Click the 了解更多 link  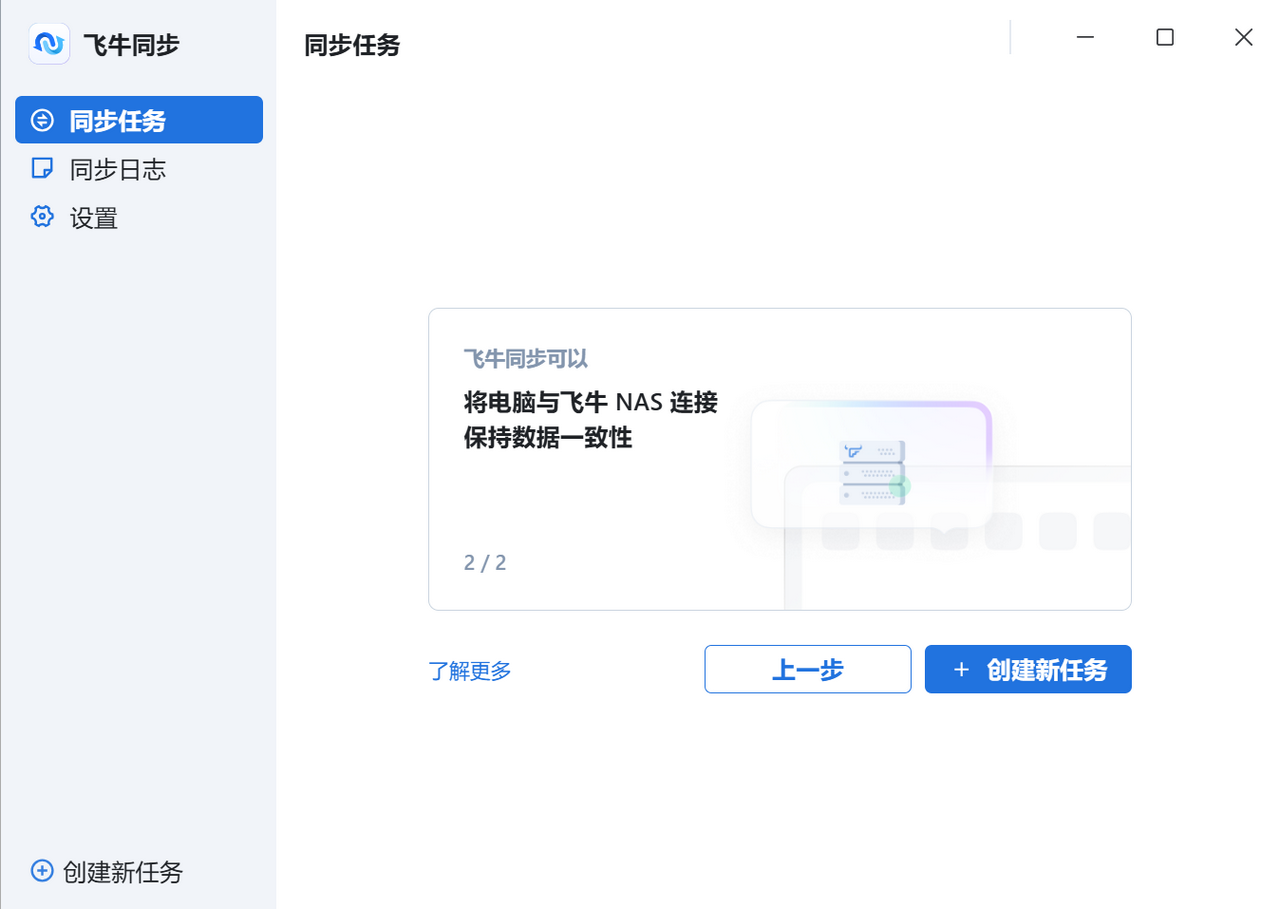point(470,671)
